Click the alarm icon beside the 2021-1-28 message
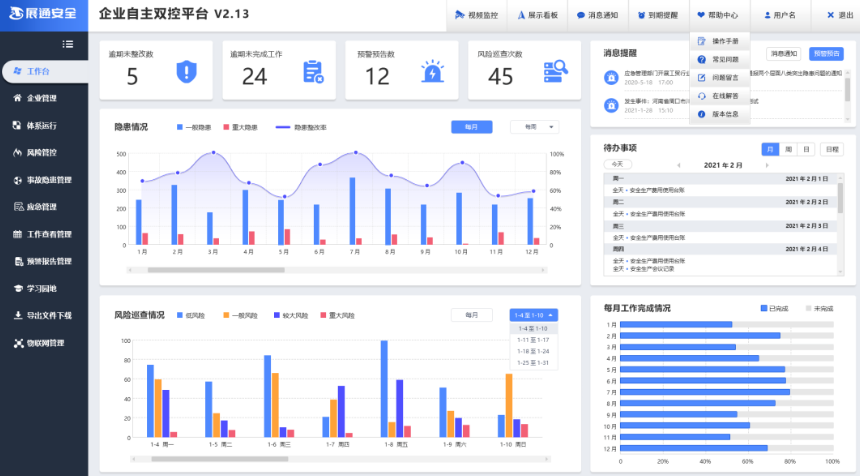This screenshot has width=860, height=476. (611, 105)
